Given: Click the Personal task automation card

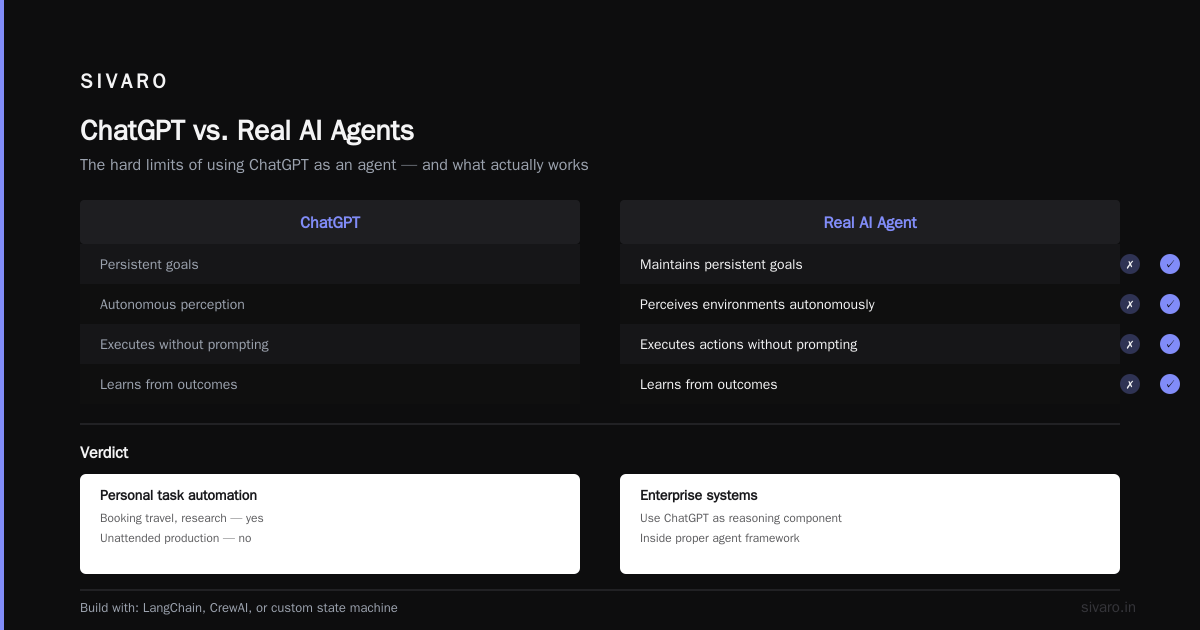Looking at the screenshot, I should [330, 524].
